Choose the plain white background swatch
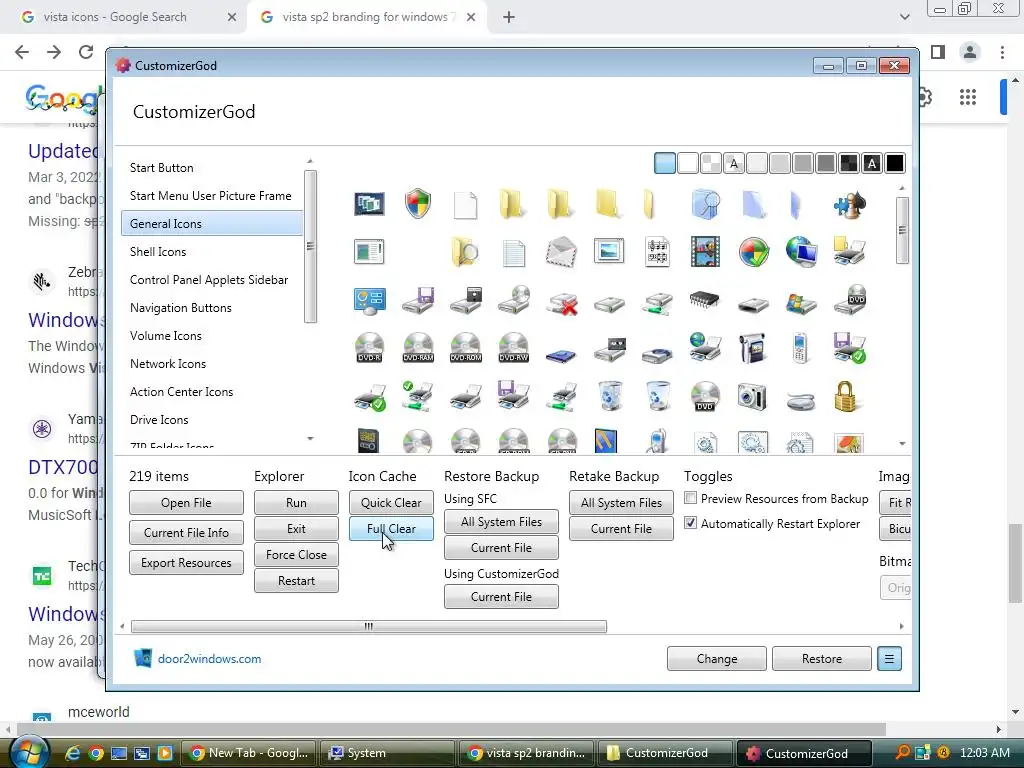Screen dimensions: 1024x768 [688, 163]
